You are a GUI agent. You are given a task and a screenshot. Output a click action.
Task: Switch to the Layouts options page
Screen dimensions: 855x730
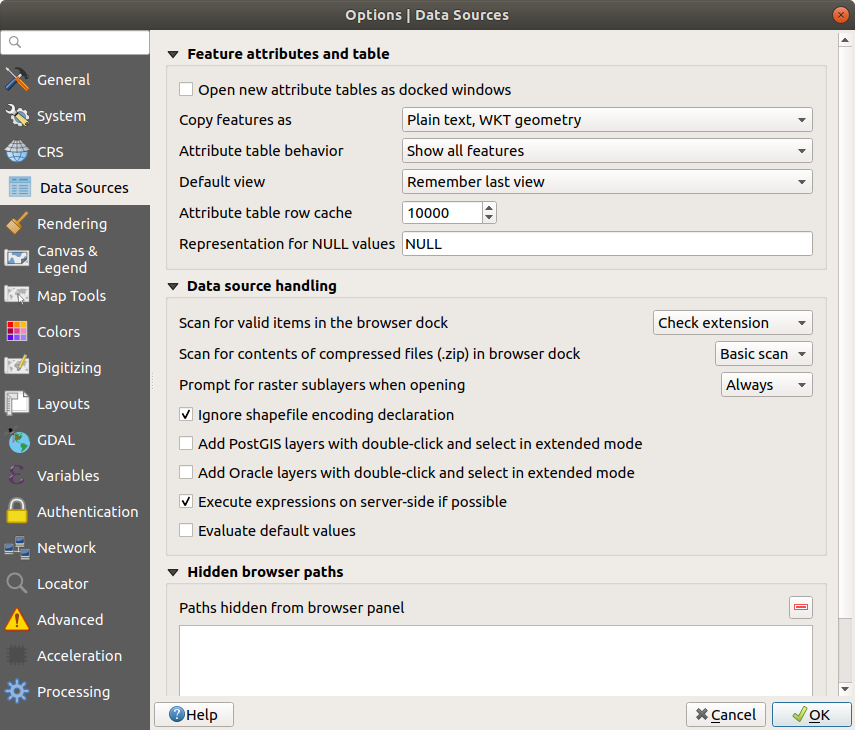(x=63, y=404)
